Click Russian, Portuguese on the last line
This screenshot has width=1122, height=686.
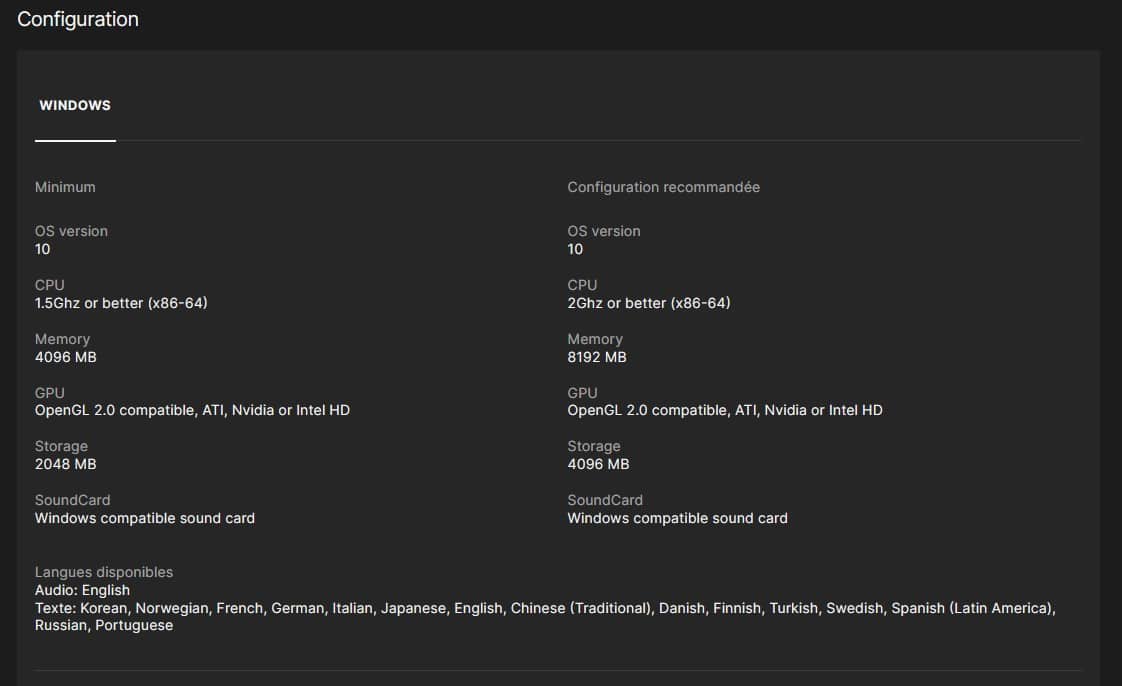(104, 625)
